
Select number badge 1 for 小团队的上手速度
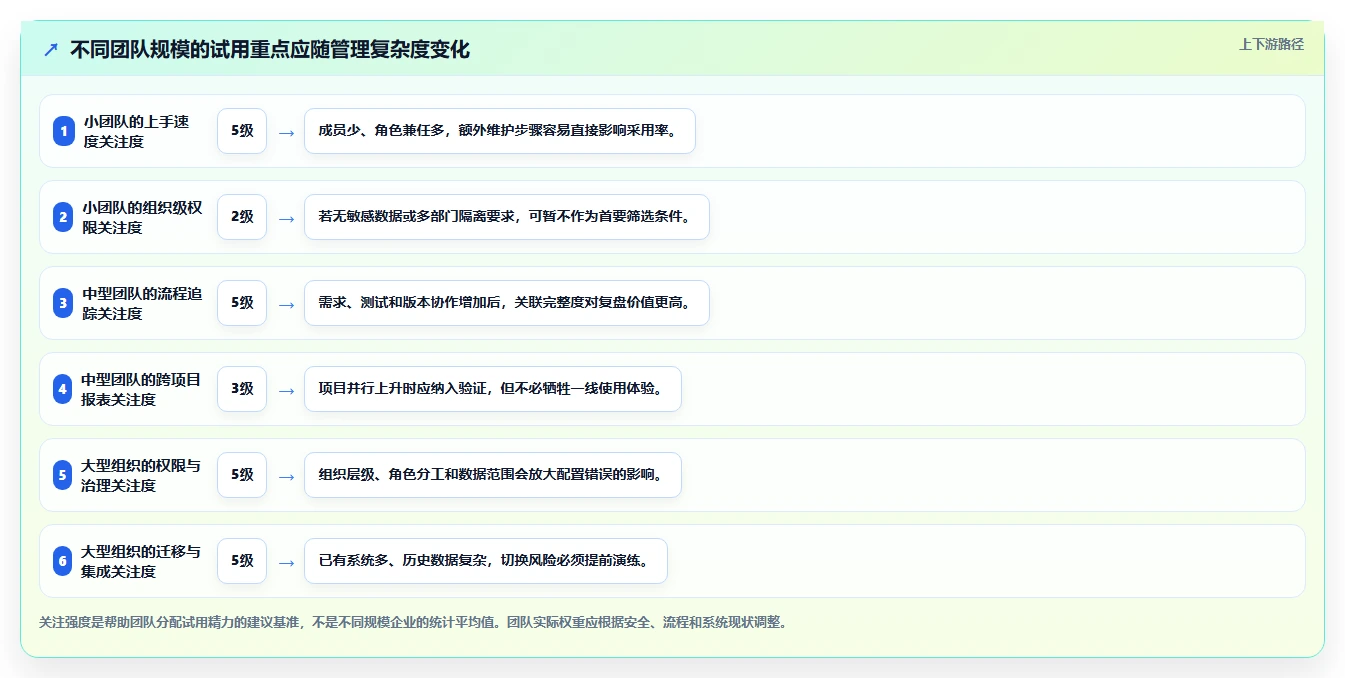tap(64, 131)
